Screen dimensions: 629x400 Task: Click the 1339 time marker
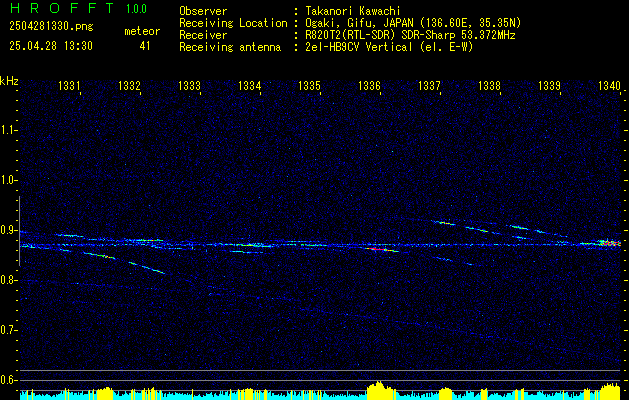550,85
